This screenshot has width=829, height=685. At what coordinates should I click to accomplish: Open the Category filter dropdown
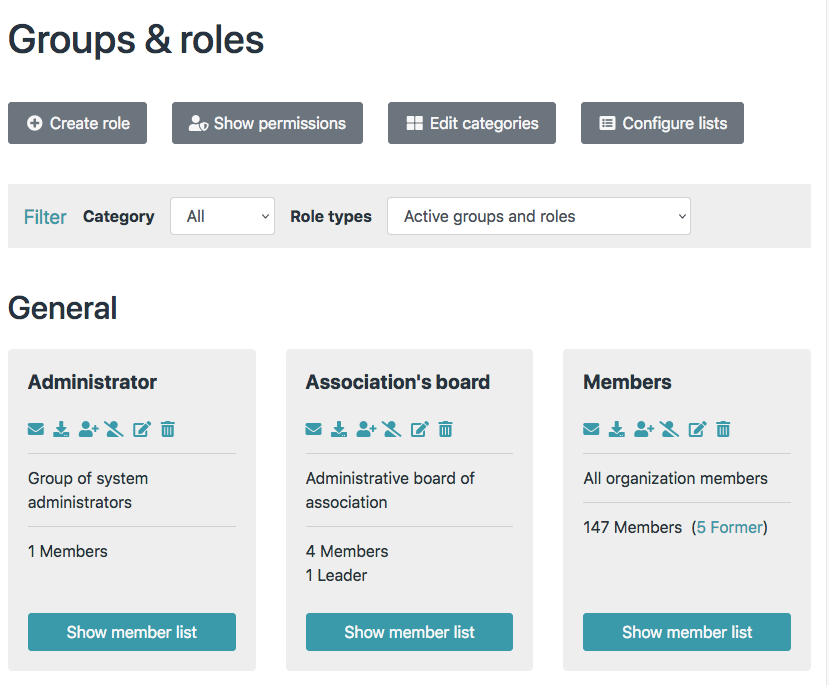click(x=222, y=216)
